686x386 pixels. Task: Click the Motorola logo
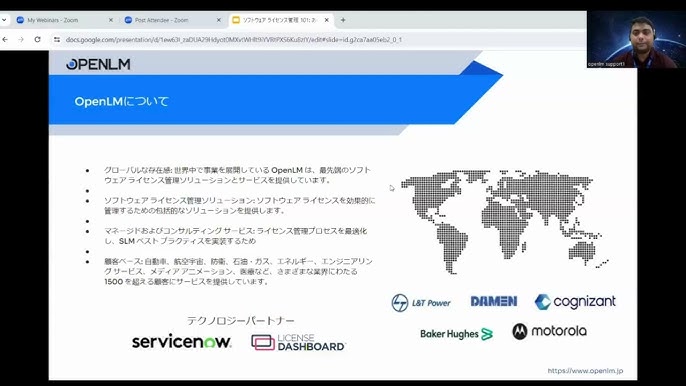click(550, 331)
